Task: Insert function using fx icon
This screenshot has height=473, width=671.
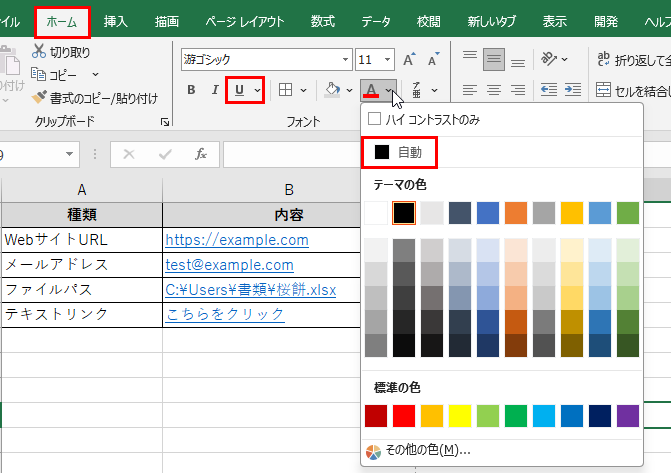Action: tap(200, 155)
